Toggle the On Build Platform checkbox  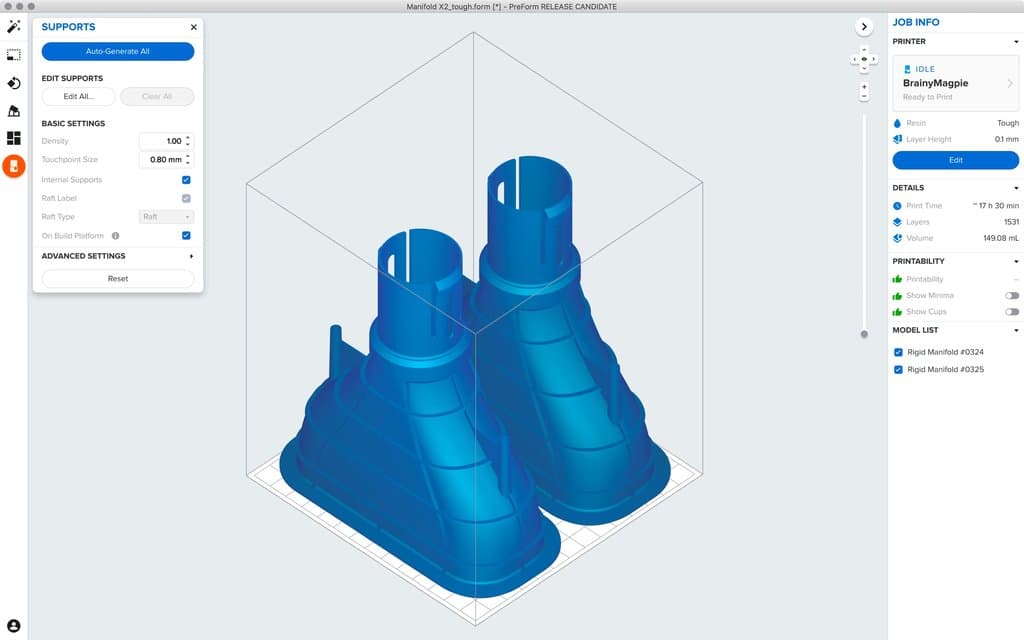coord(186,236)
